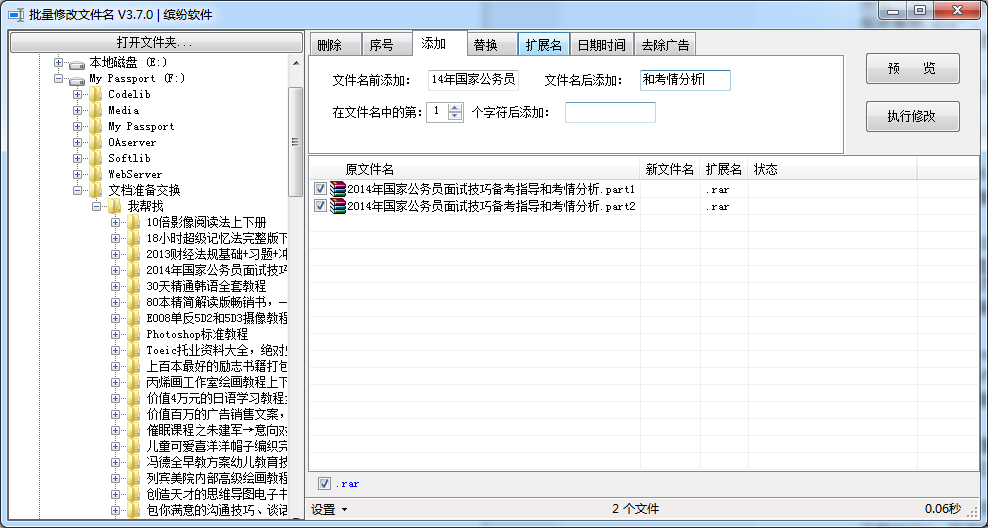Image resolution: width=988 pixels, height=528 pixels.
Task: Click the 文件名后添加 input field
Action: point(685,80)
